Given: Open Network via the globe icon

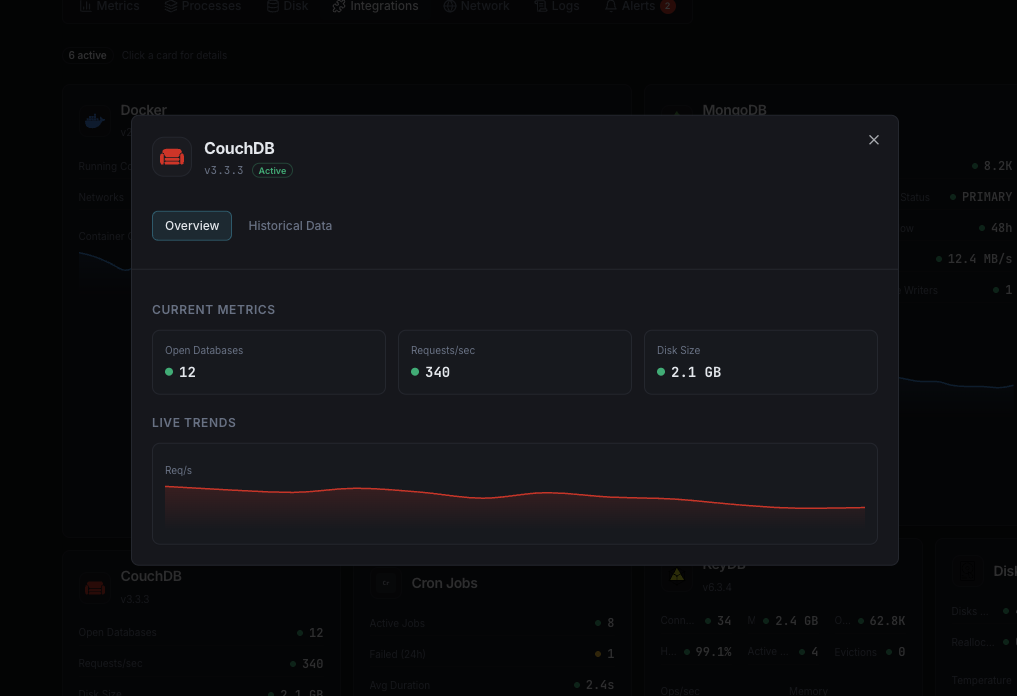Looking at the screenshot, I should (x=450, y=6).
